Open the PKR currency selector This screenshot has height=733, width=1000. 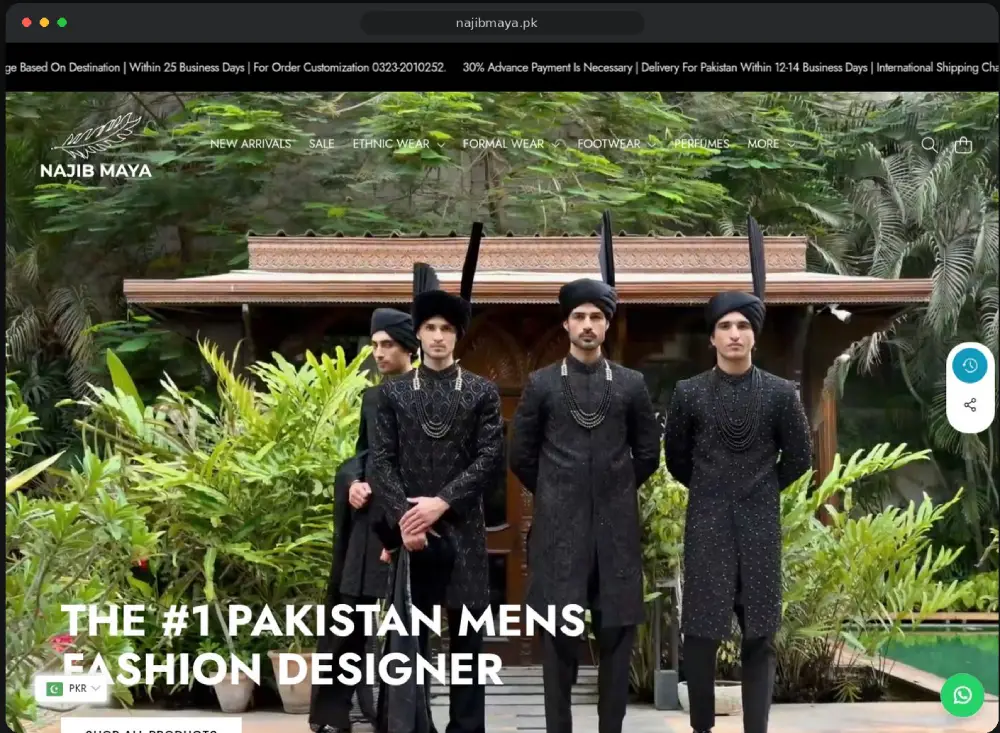[71, 688]
